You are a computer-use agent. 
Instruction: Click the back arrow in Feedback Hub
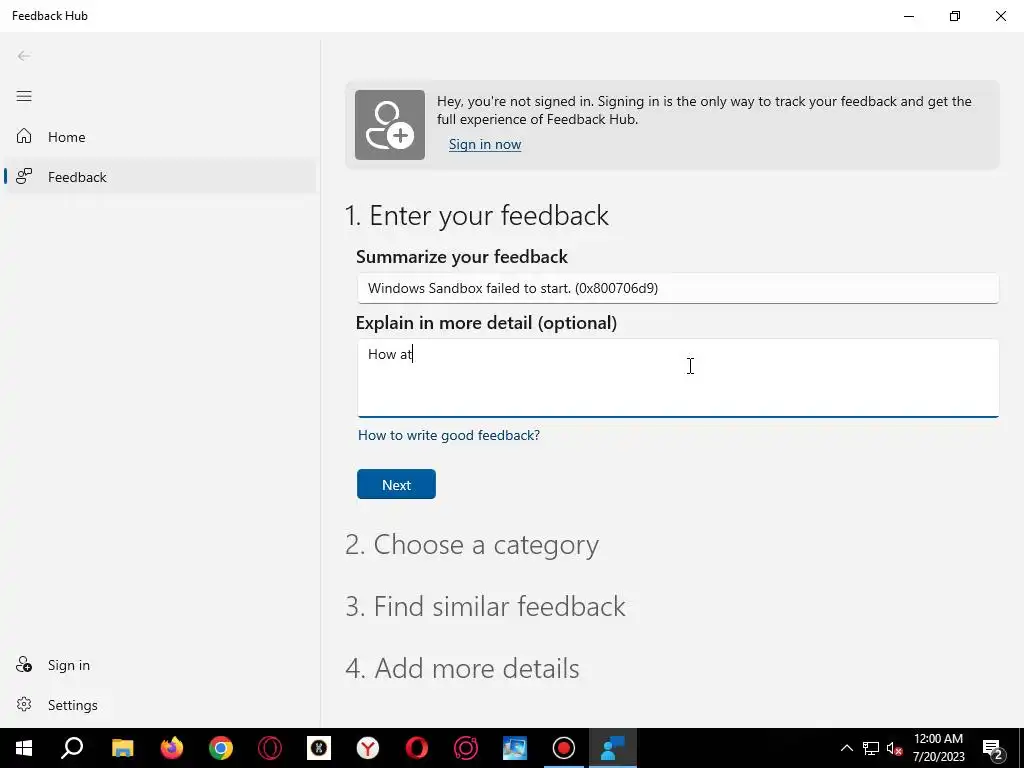pos(24,56)
